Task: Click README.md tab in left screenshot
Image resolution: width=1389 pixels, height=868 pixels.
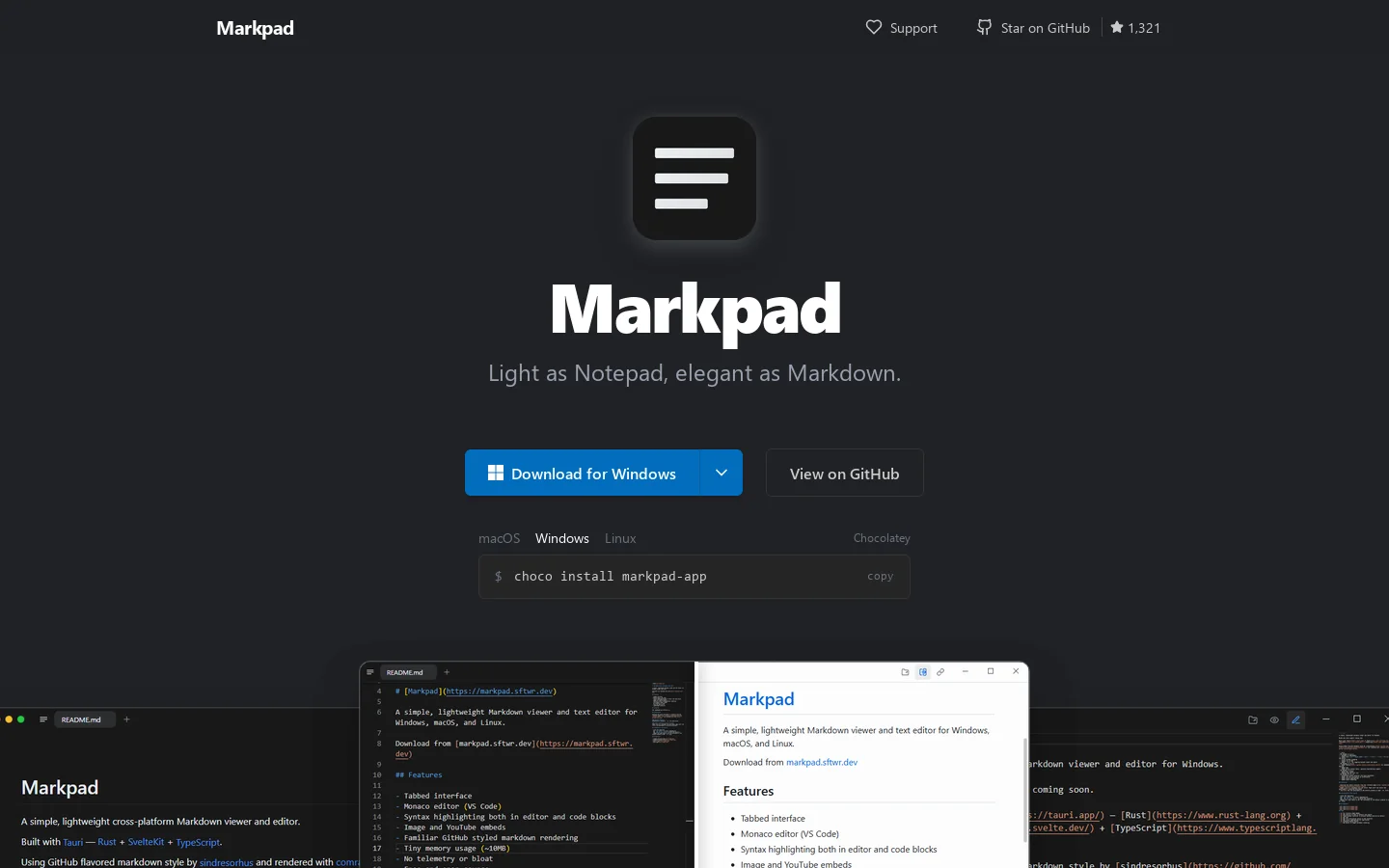Action: tap(85, 719)
